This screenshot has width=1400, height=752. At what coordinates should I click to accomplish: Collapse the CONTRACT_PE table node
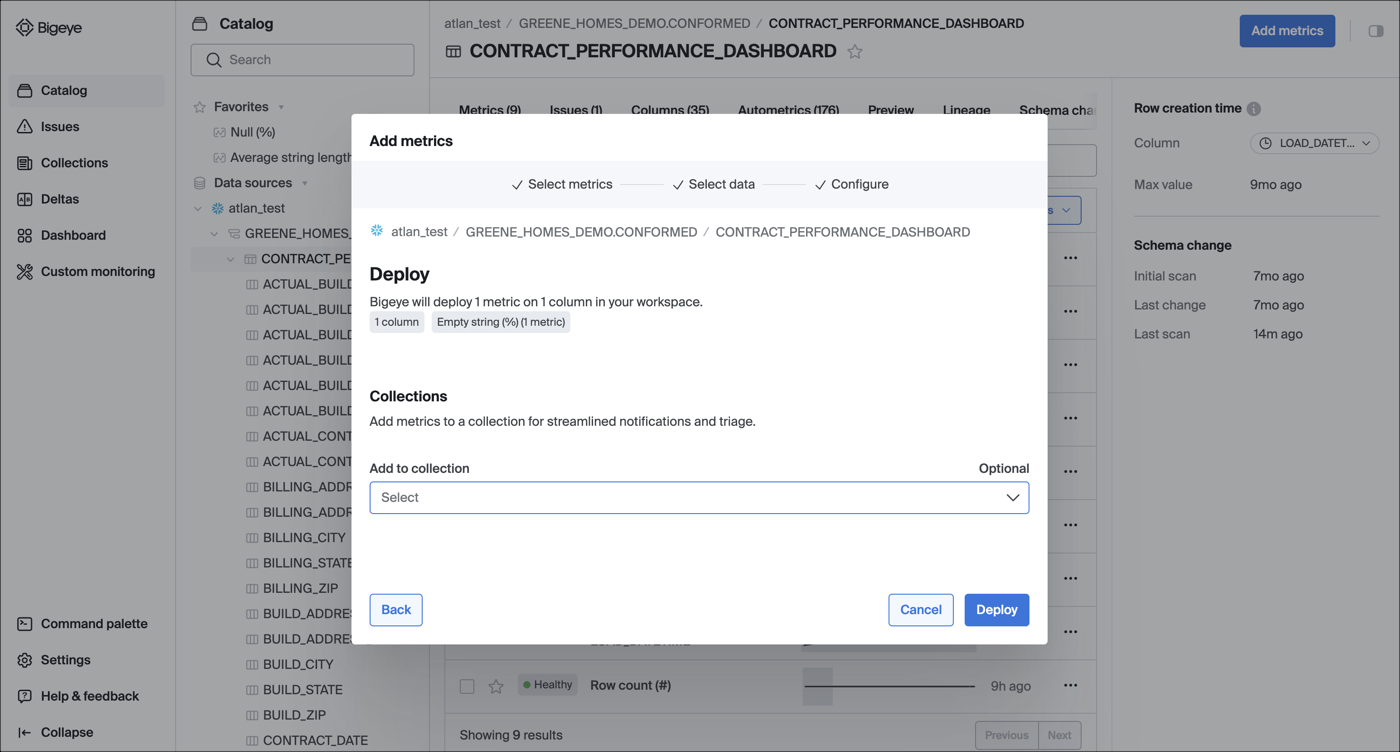click(231, 259)
